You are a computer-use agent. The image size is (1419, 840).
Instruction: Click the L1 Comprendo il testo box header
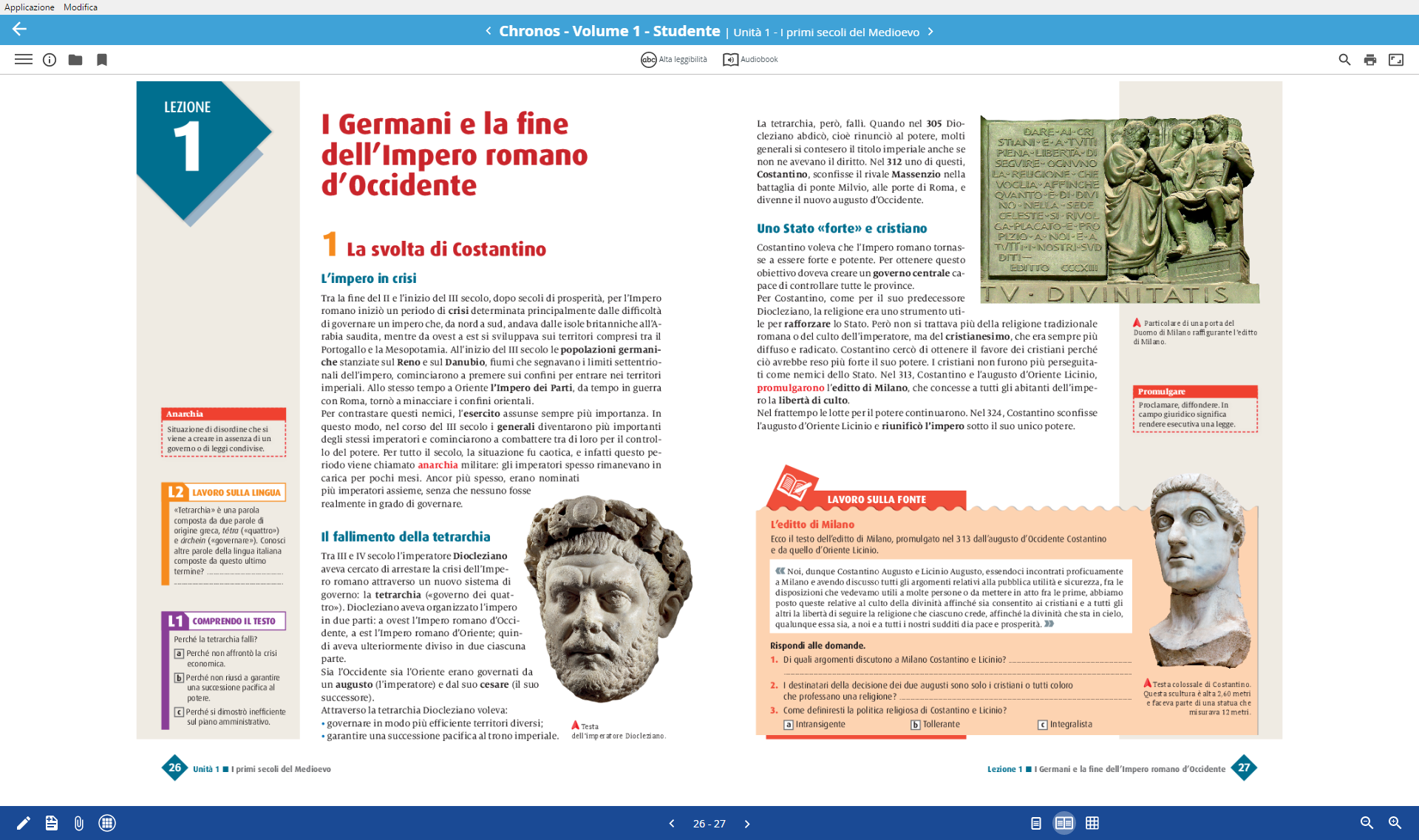click(x=224, y=621)
